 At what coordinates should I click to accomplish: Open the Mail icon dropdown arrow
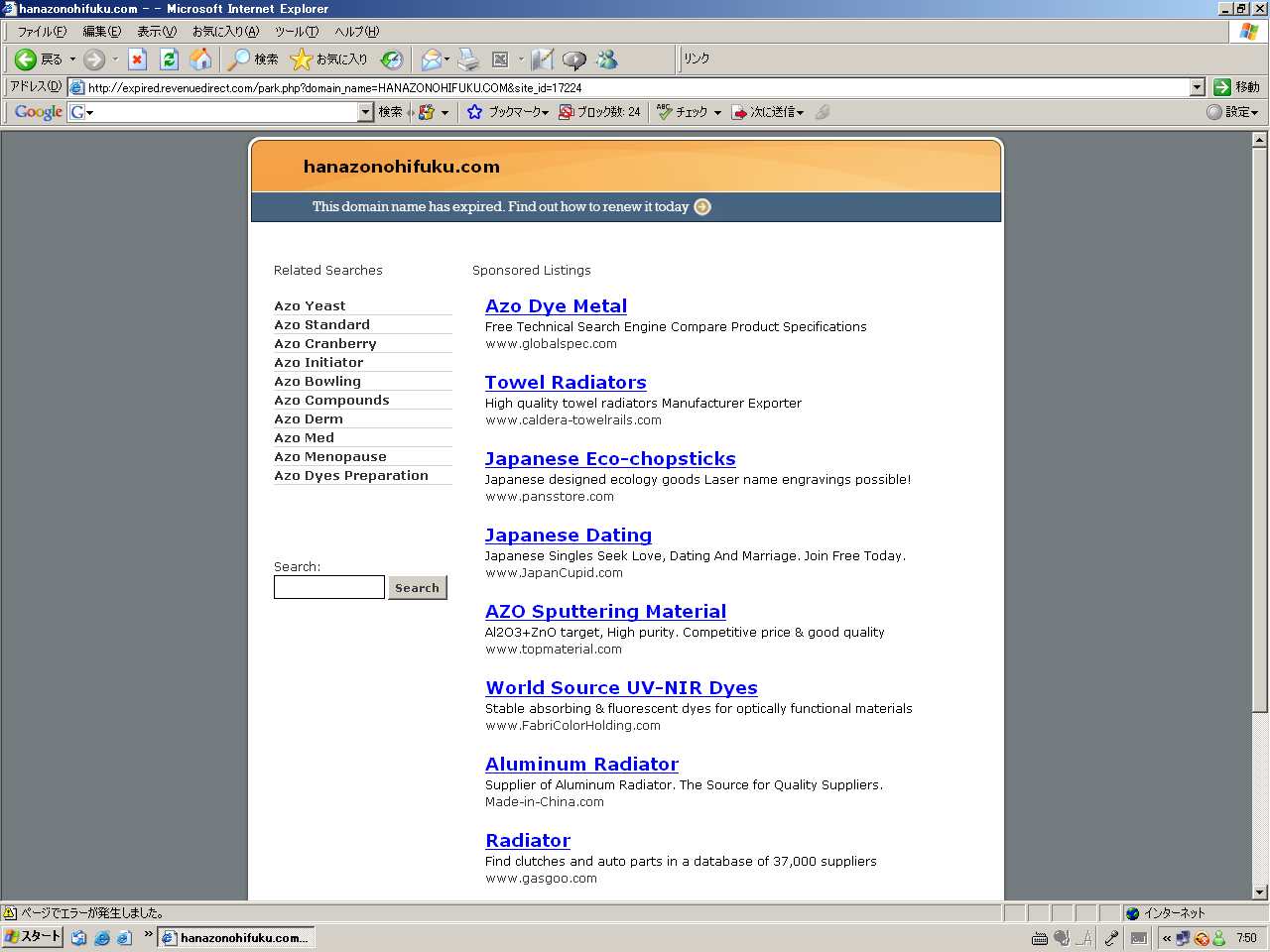(x=447, y=59)
